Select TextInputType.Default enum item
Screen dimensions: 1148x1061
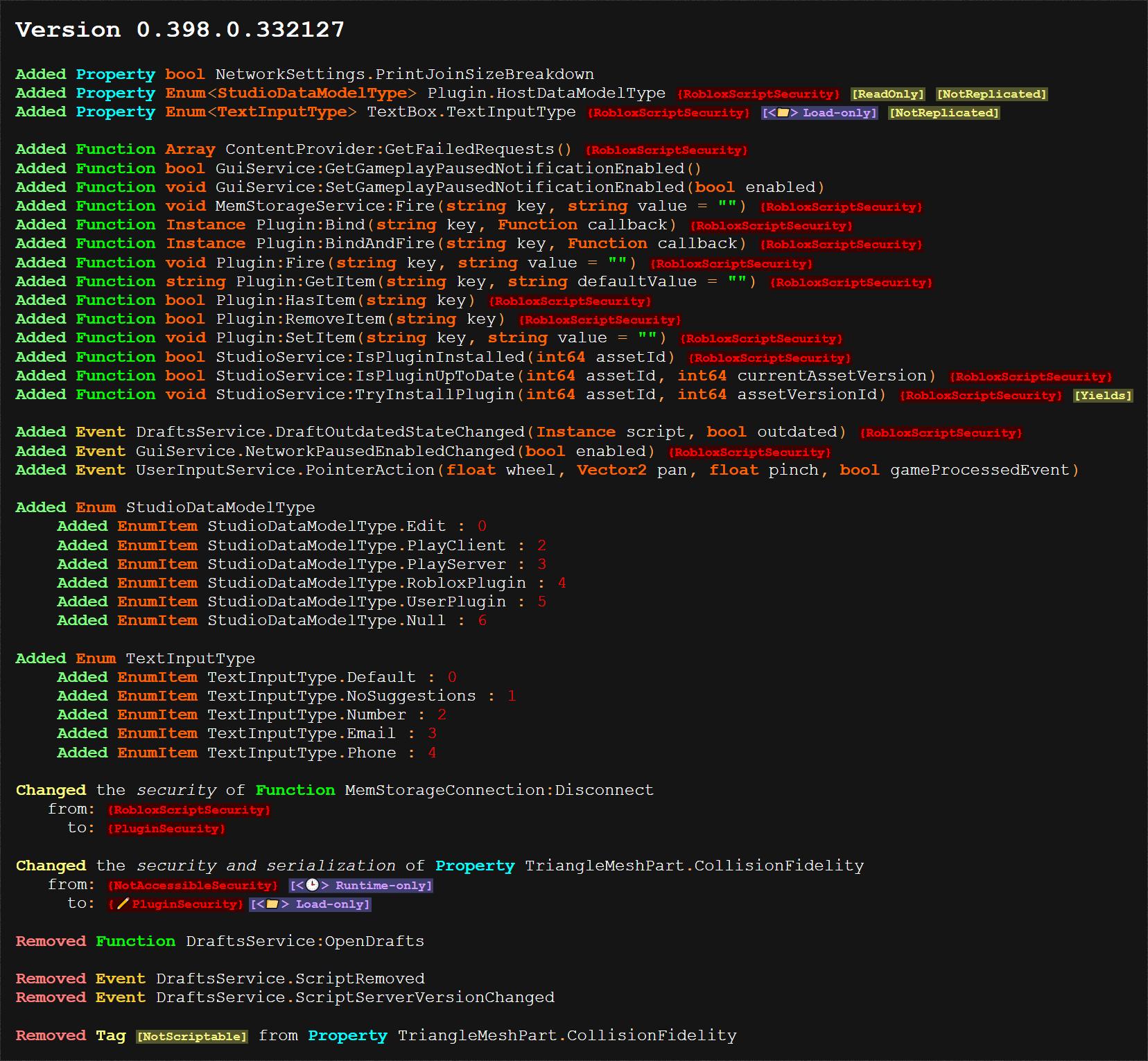pyautogui.click(x=311, y=677)
